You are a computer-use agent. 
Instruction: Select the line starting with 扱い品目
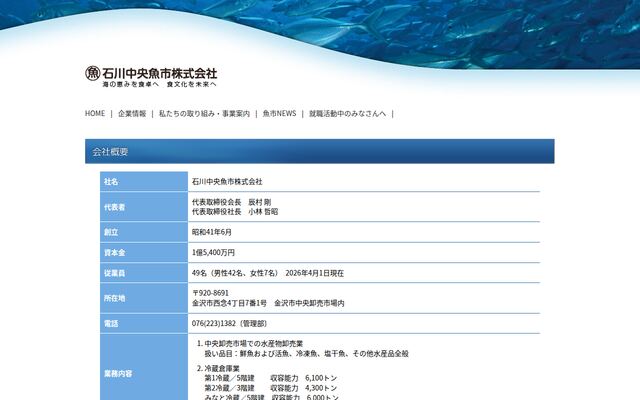(x=307, y=354)
